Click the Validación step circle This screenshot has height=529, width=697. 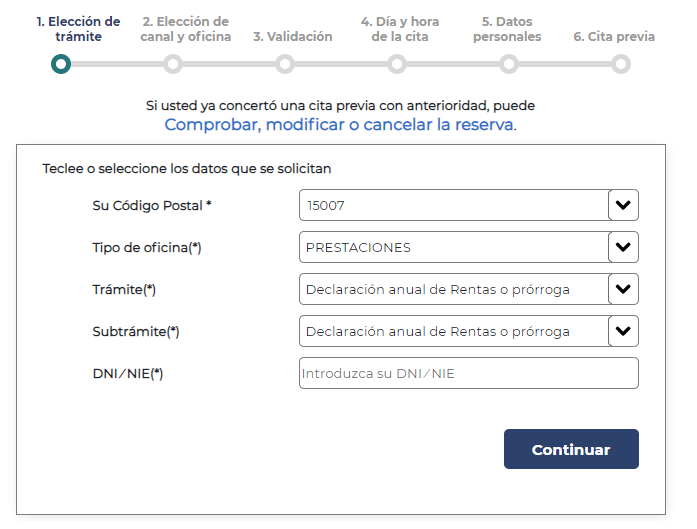(x=285, y=64)
